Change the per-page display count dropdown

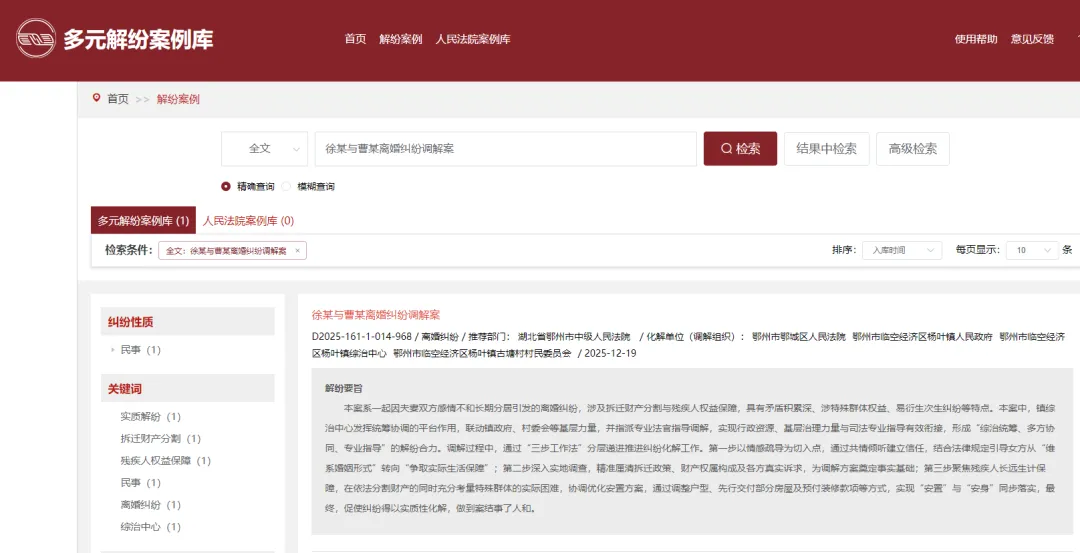click(x=1031, y=250)
